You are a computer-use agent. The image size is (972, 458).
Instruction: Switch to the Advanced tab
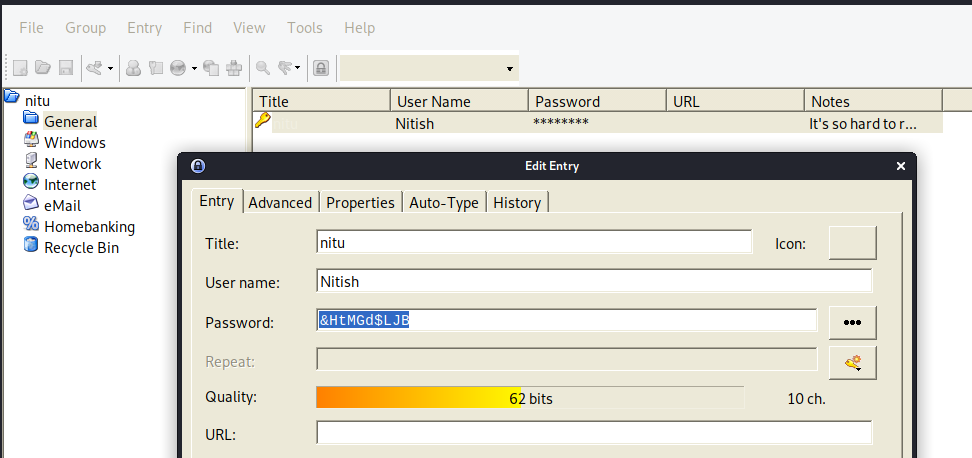[280, 203]
